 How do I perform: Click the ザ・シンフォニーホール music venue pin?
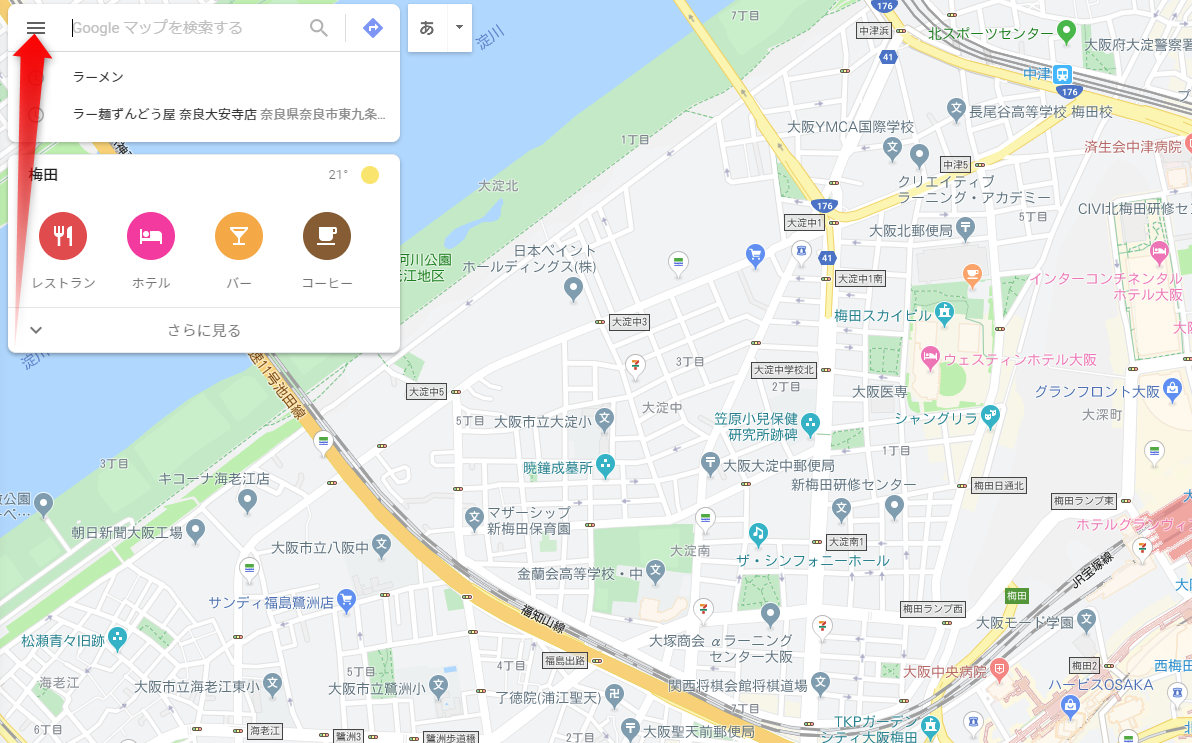click(758, 534)
